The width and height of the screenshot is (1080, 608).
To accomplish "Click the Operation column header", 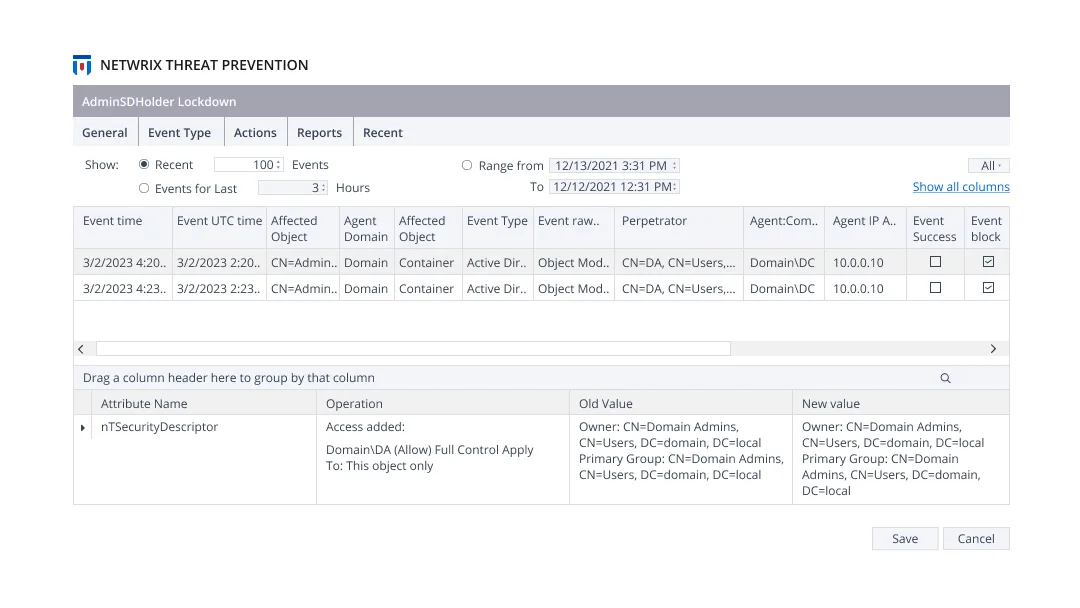I will [x=443, y=403].
